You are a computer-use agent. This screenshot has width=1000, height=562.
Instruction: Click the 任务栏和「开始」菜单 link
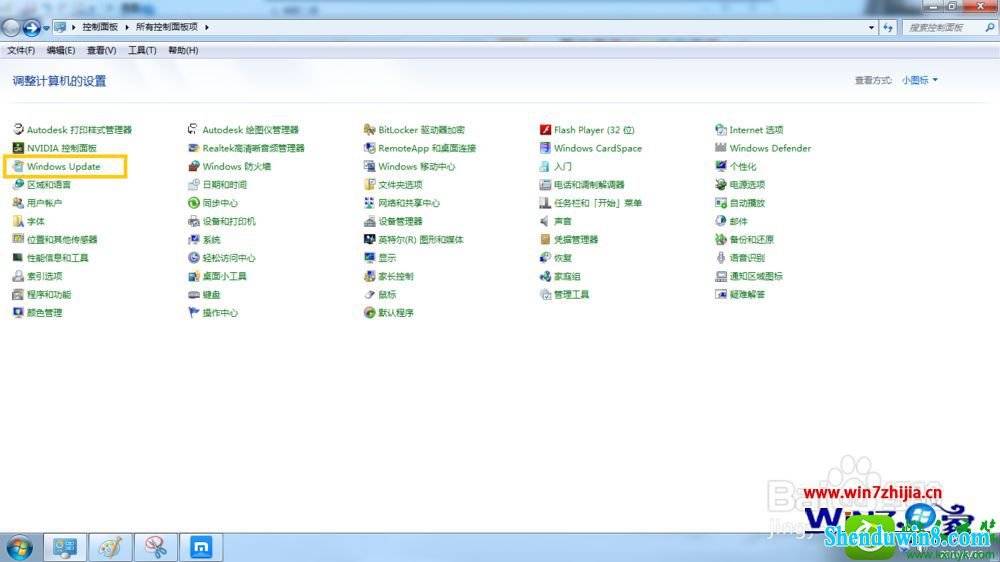click(x=598, y=203)
